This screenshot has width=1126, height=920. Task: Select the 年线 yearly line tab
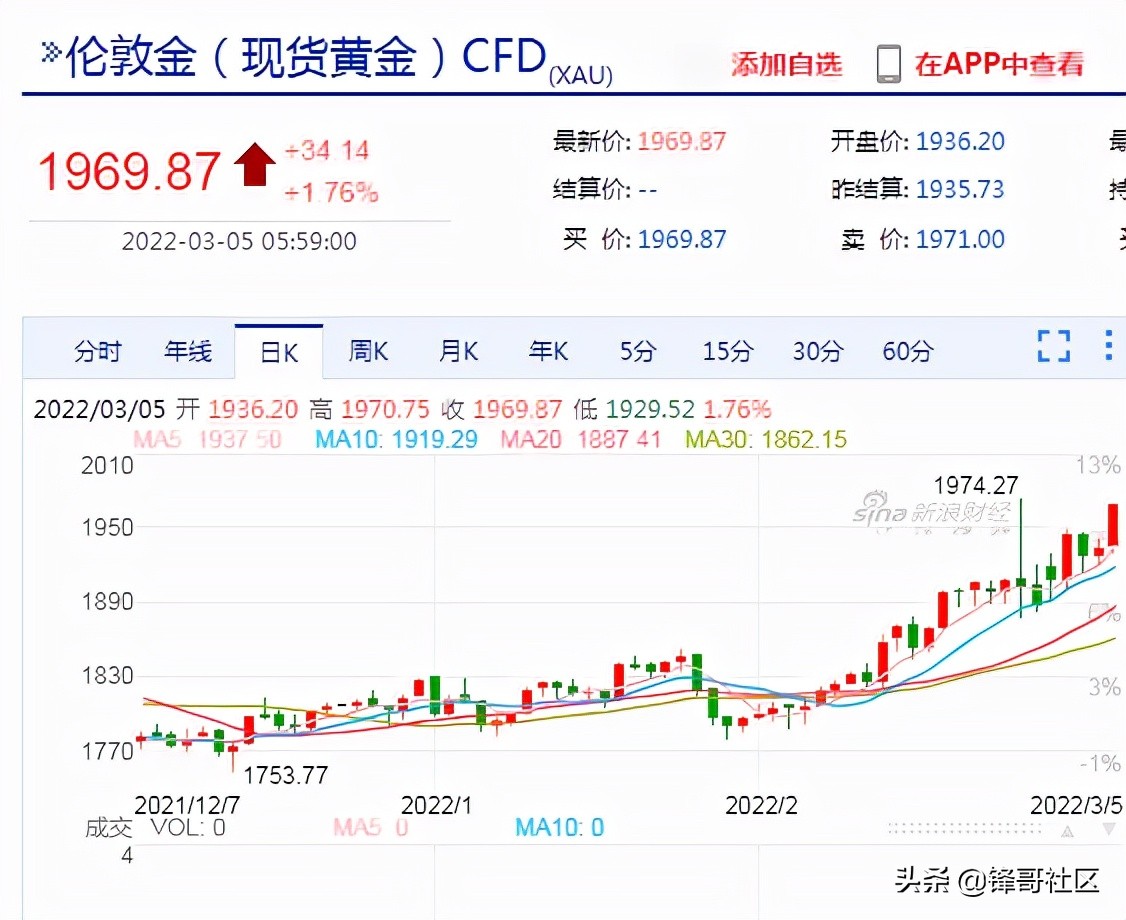[188, 351]
